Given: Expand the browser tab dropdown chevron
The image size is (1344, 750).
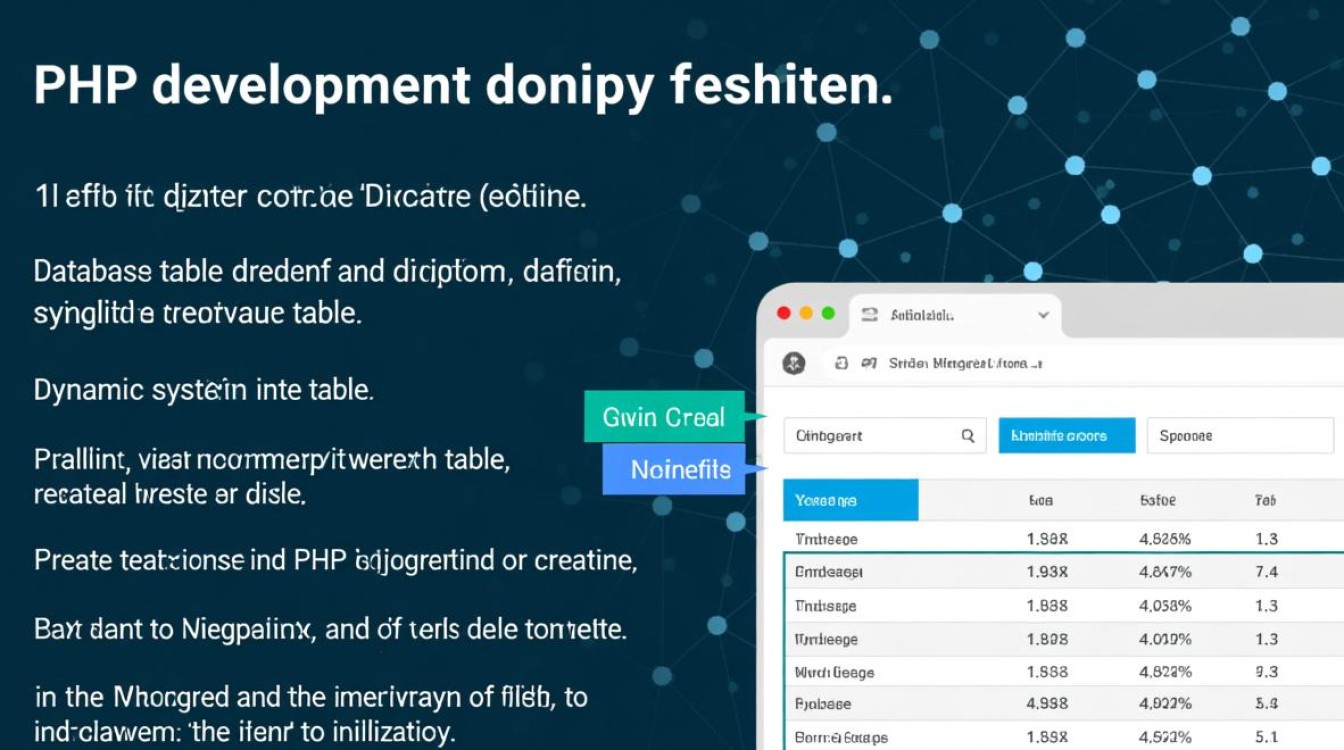Looking at the screenshot, I should click(x=1043, y=314).
